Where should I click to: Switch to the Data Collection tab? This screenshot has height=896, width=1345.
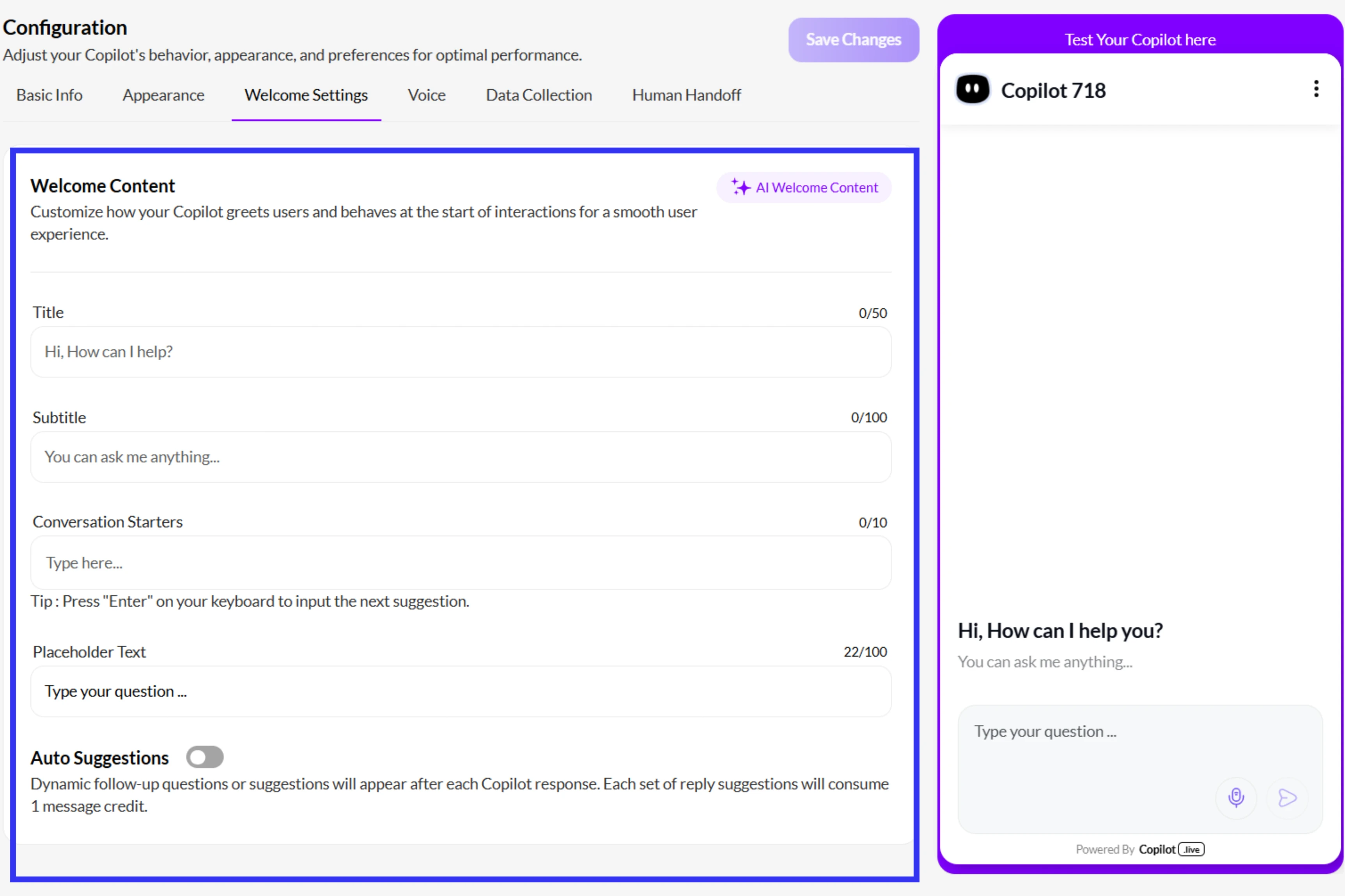[538, 95]
